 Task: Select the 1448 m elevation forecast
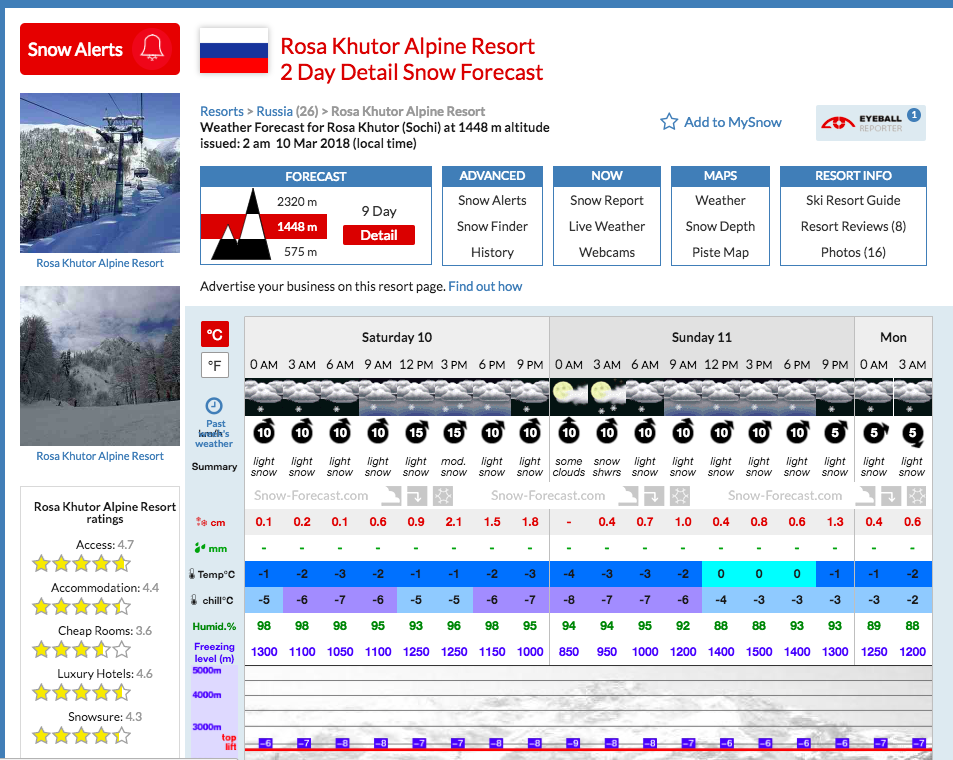[297, 227]
